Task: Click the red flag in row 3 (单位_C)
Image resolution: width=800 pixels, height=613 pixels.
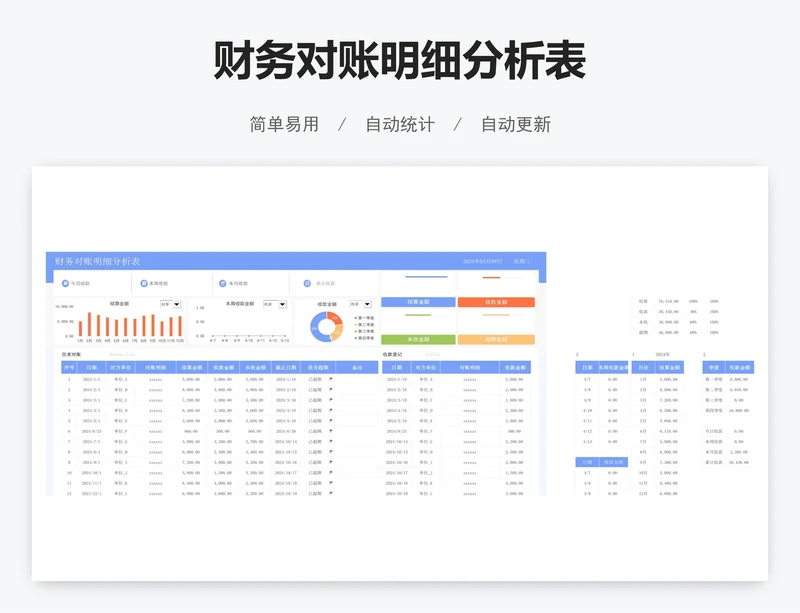Action: tap(331, 400)
